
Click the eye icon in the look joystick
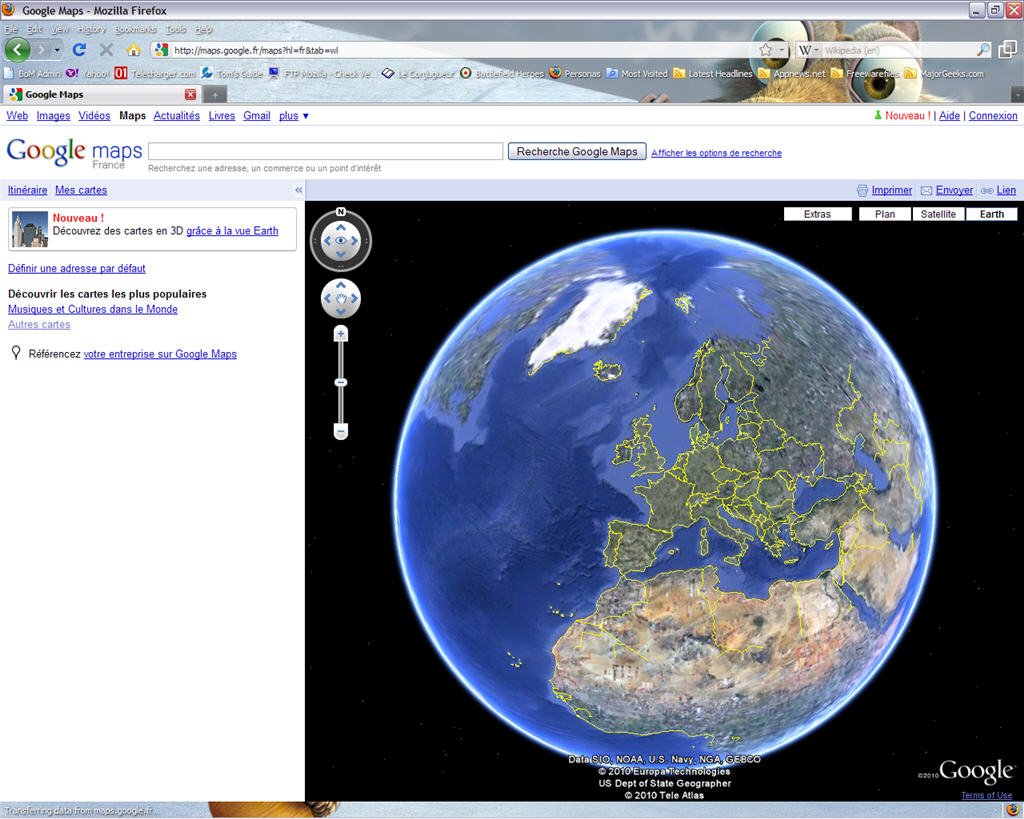(x=341, y=241)
